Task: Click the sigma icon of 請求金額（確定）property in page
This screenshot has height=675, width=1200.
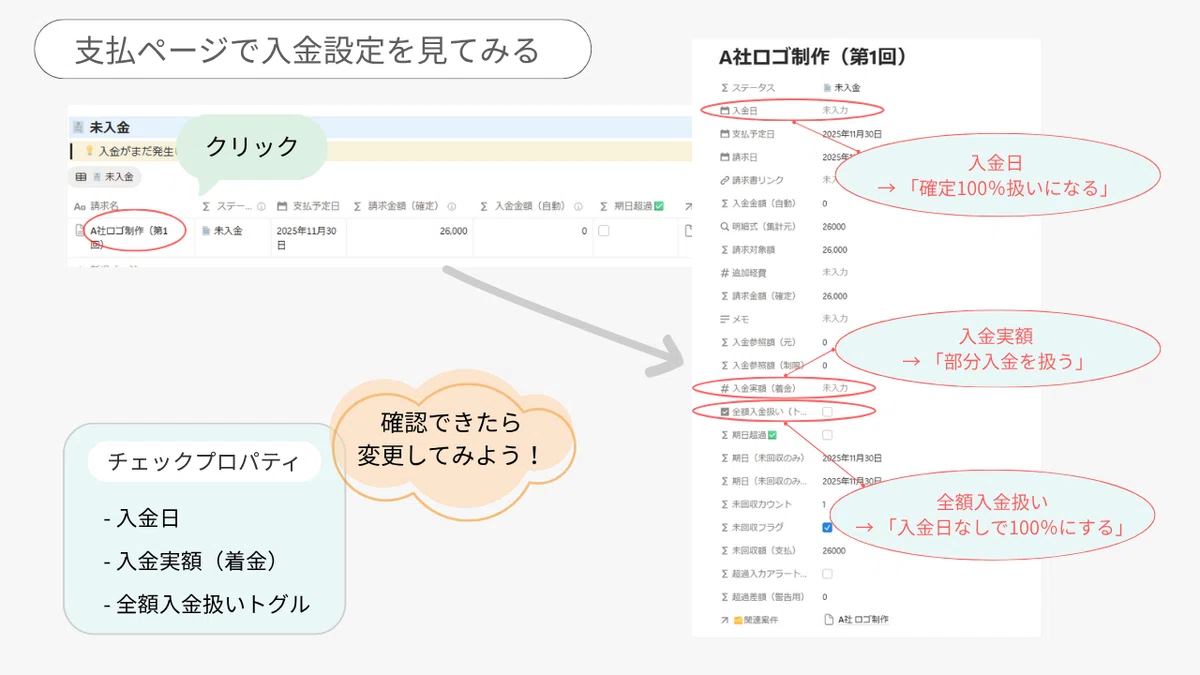Action: click(x=725, y=296)
